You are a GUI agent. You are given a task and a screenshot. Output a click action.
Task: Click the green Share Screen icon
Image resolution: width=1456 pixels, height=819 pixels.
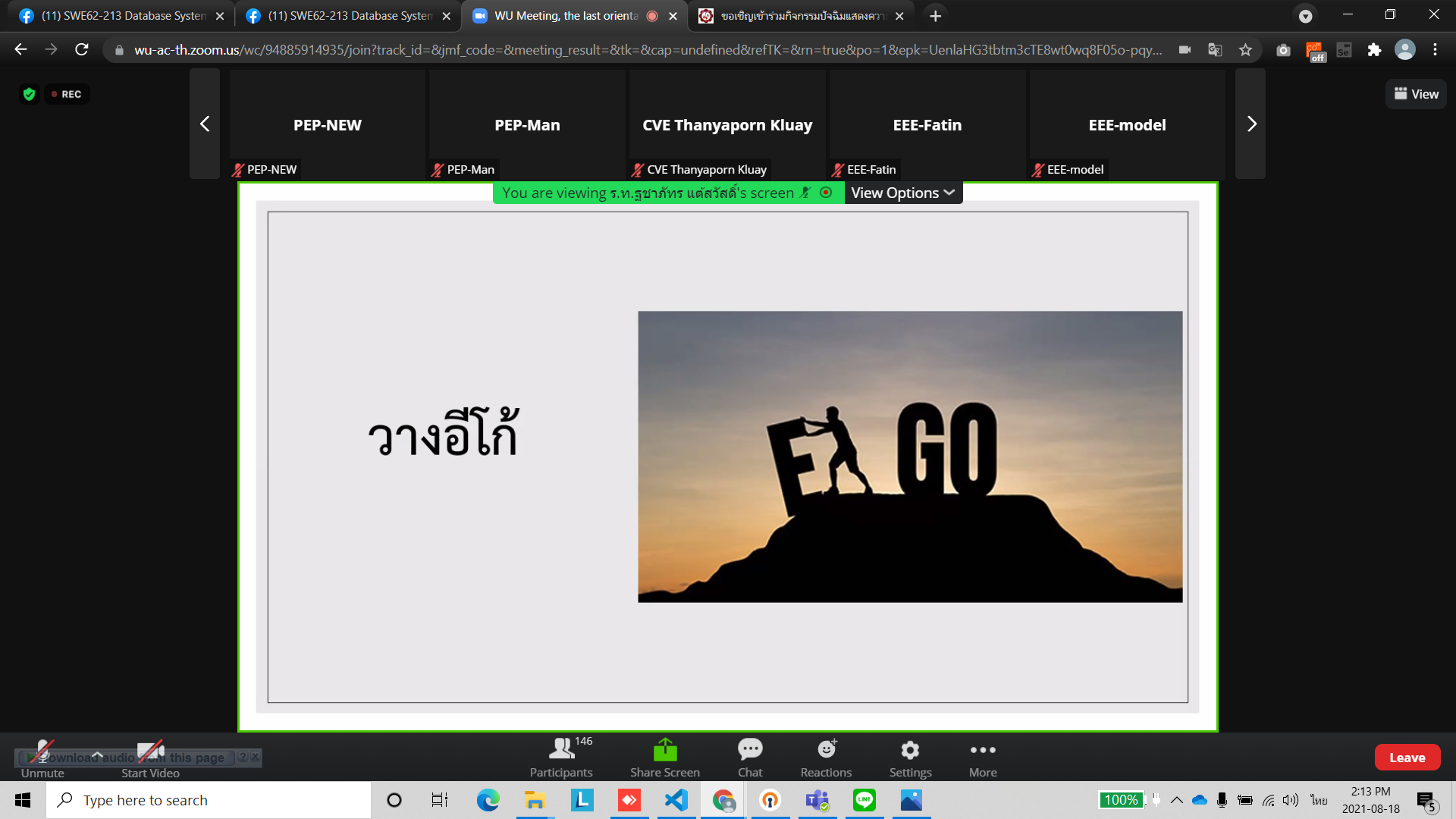665,750
